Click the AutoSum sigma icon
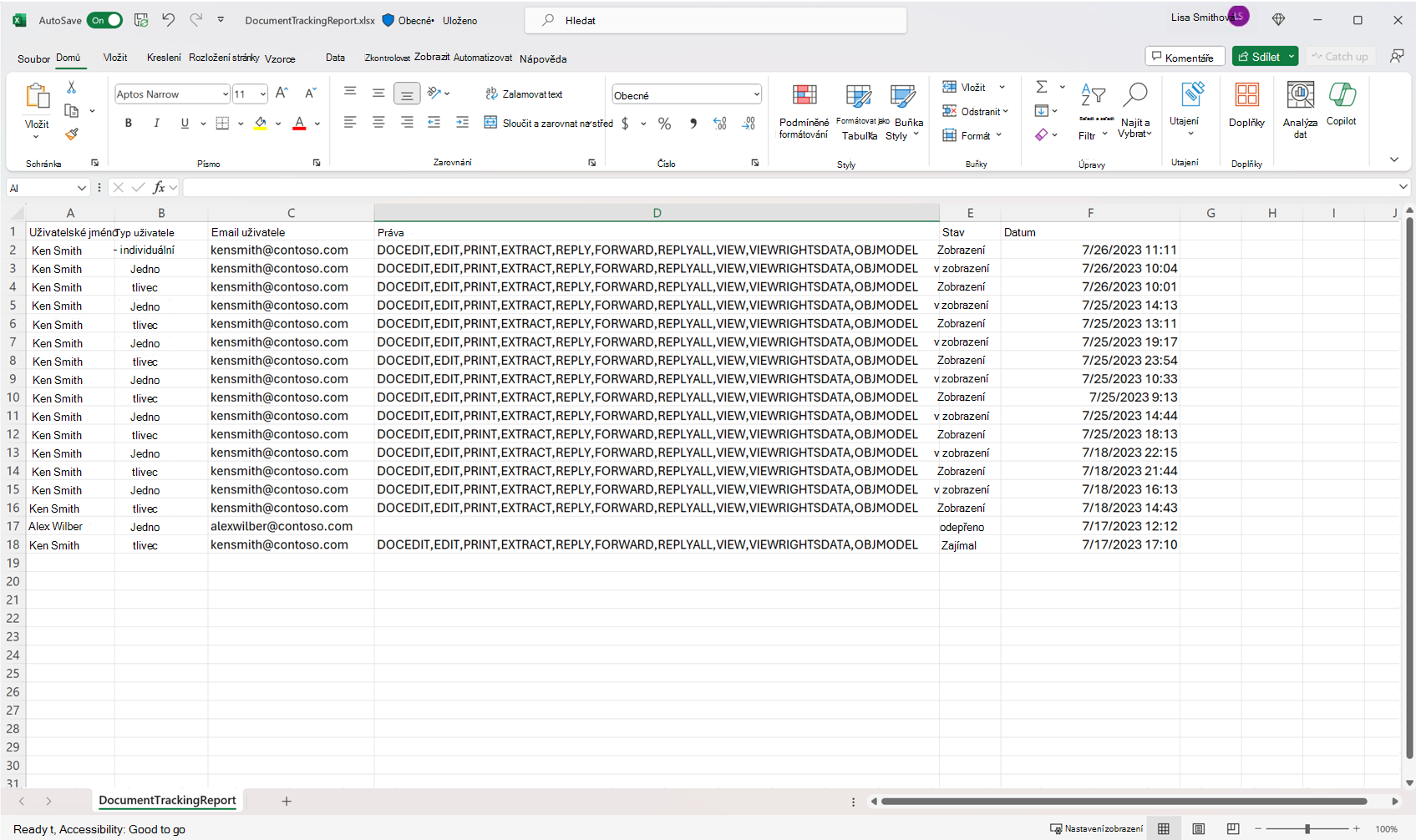 (x=1042, y=87)
